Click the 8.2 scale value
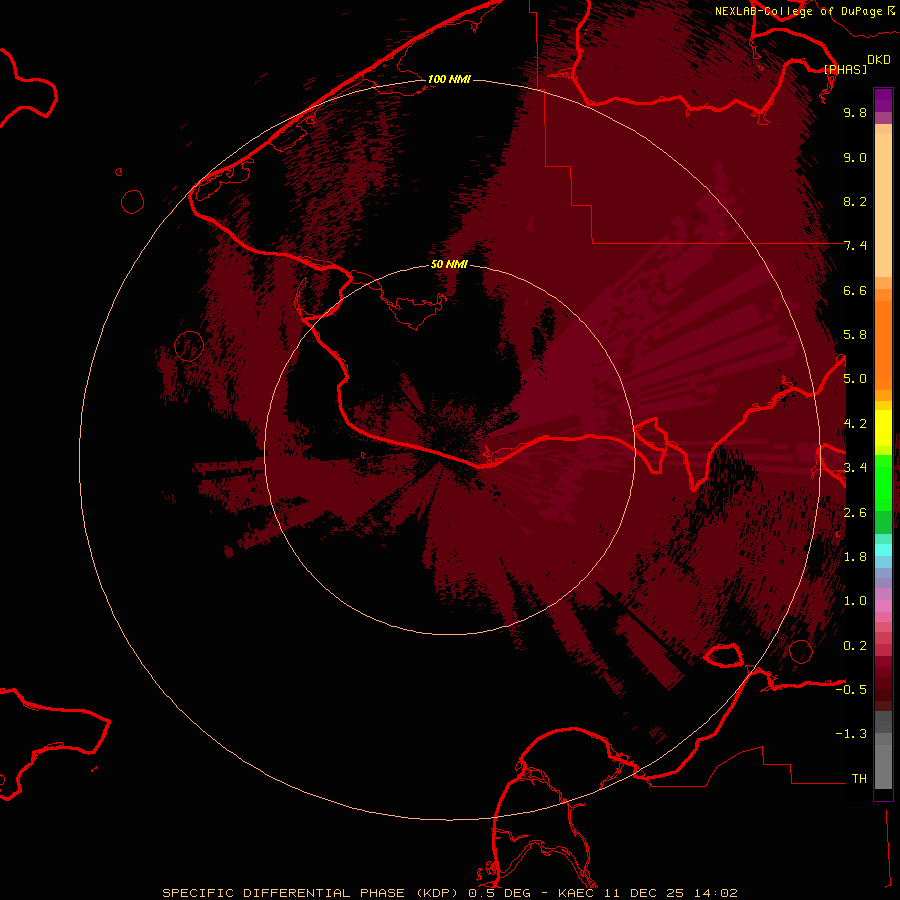900x900 pixels. 855,201
